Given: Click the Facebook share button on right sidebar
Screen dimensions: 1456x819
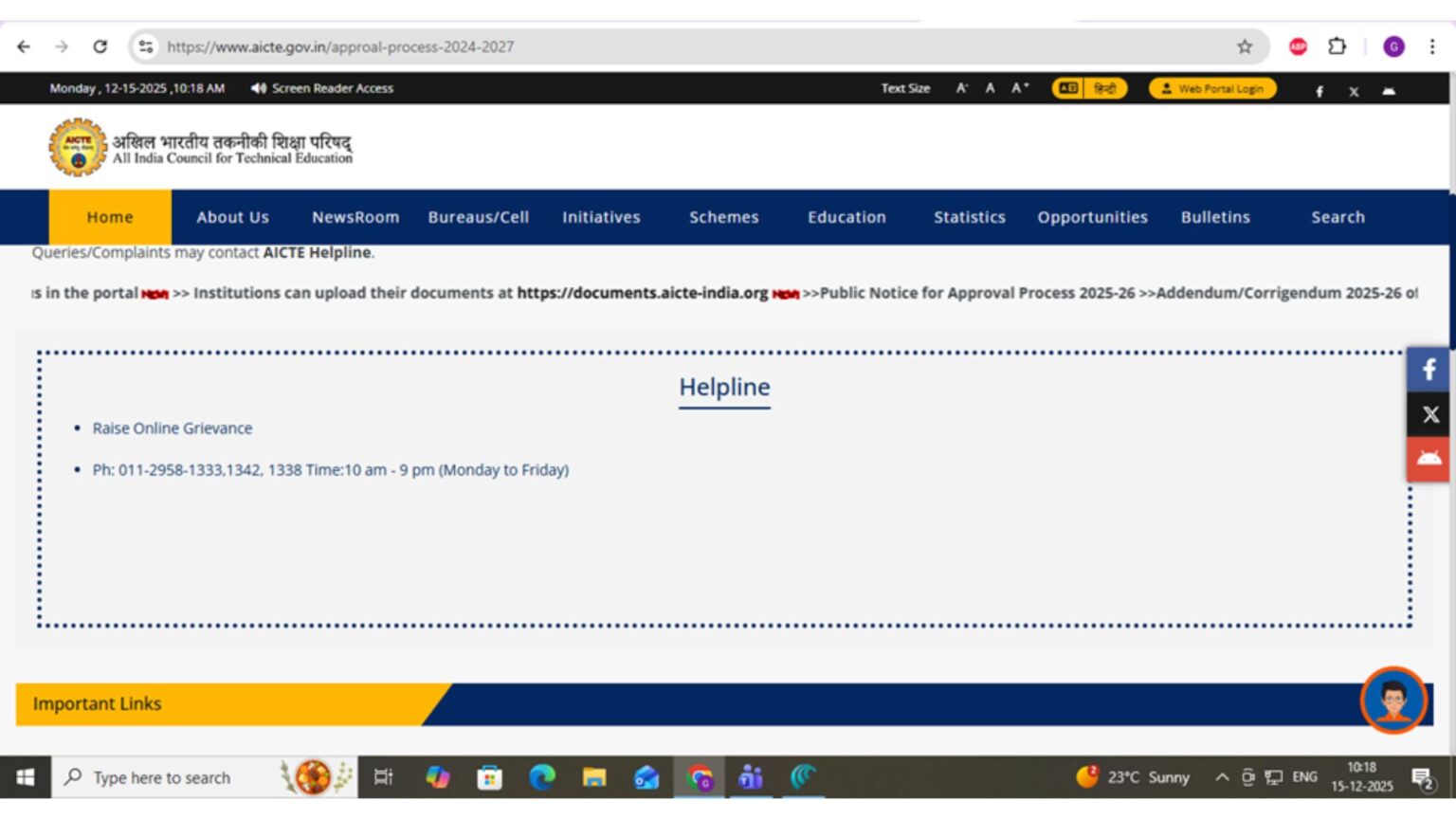Looking at the screenshot, I should [1429, 370].
